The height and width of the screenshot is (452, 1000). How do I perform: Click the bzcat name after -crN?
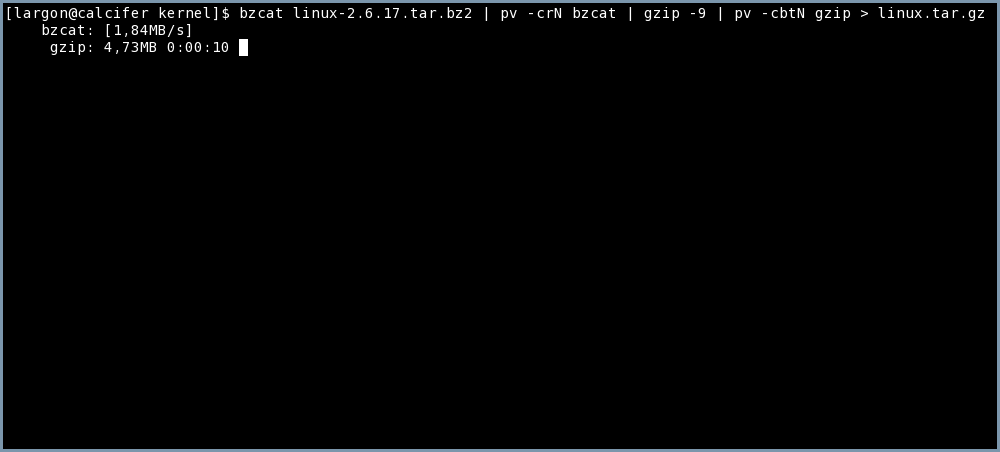594,13
